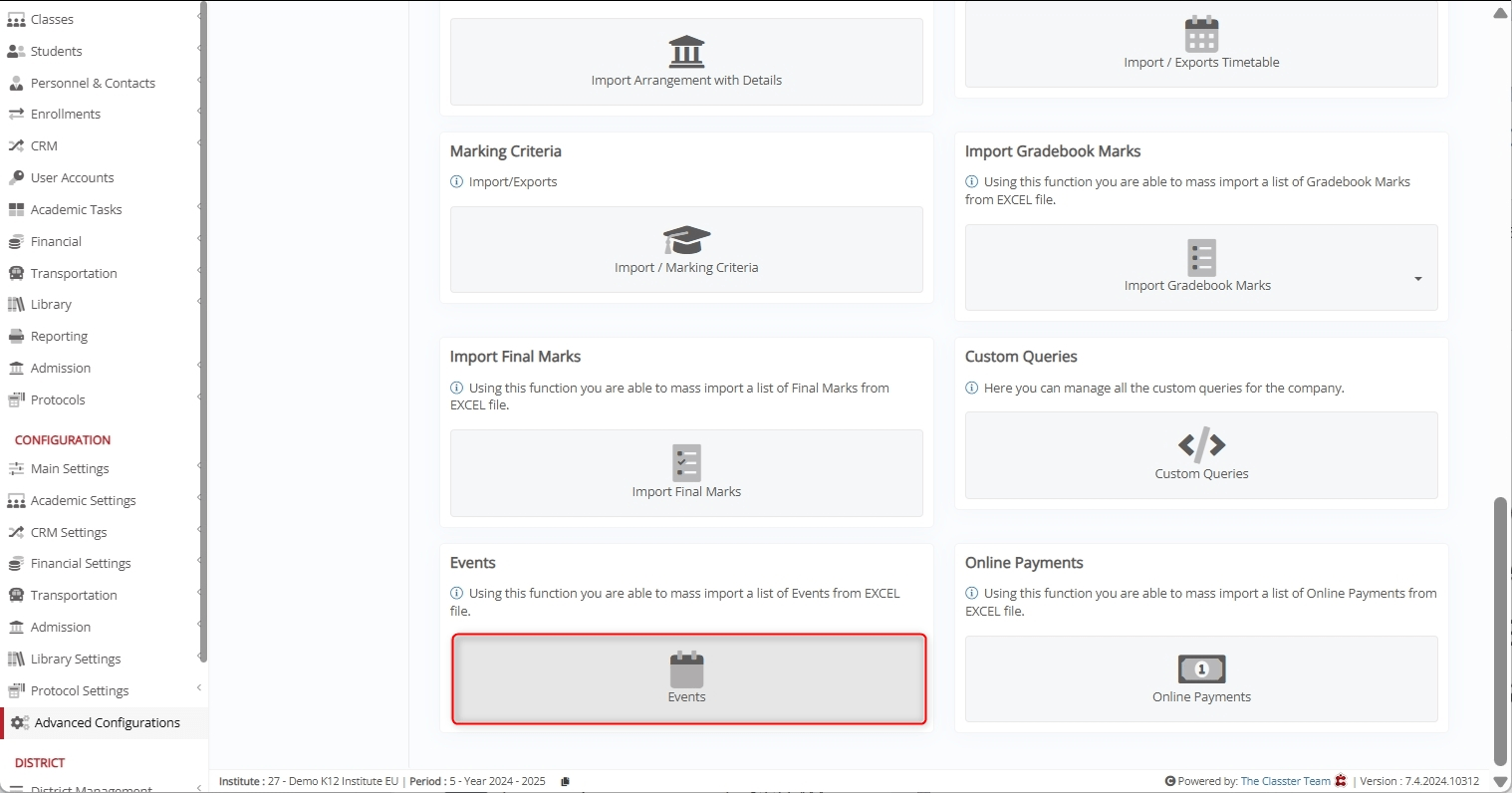Select User Accounts in the sidebar

72,177
